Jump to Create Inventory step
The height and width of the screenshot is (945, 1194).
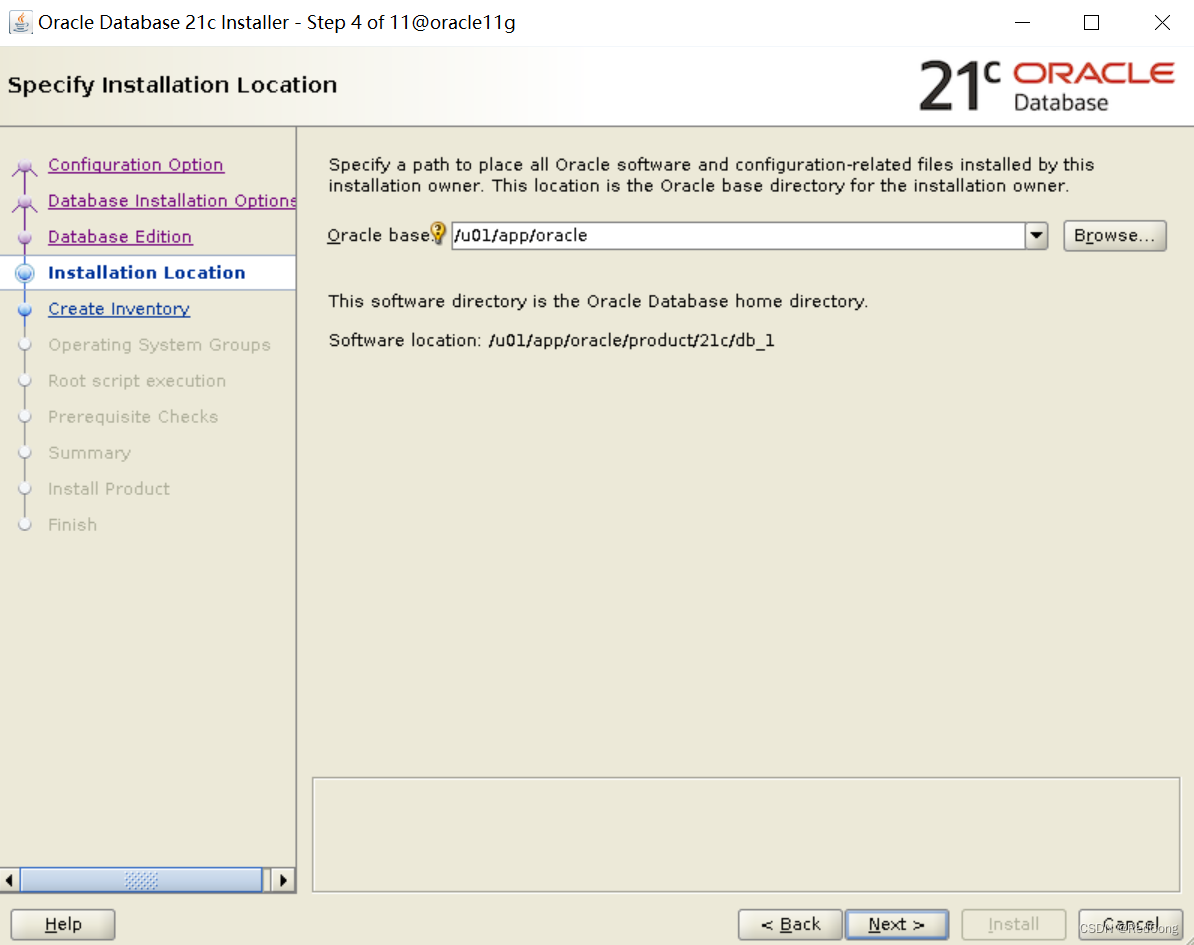pyautogui.click(x=119, y=308)
